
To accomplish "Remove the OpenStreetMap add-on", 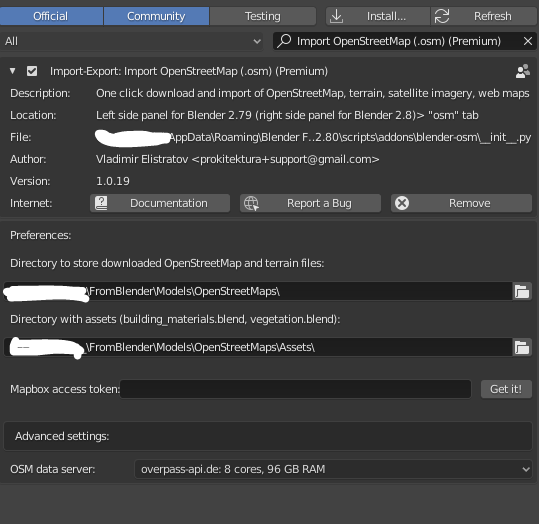I will click(x=461, y=203).
